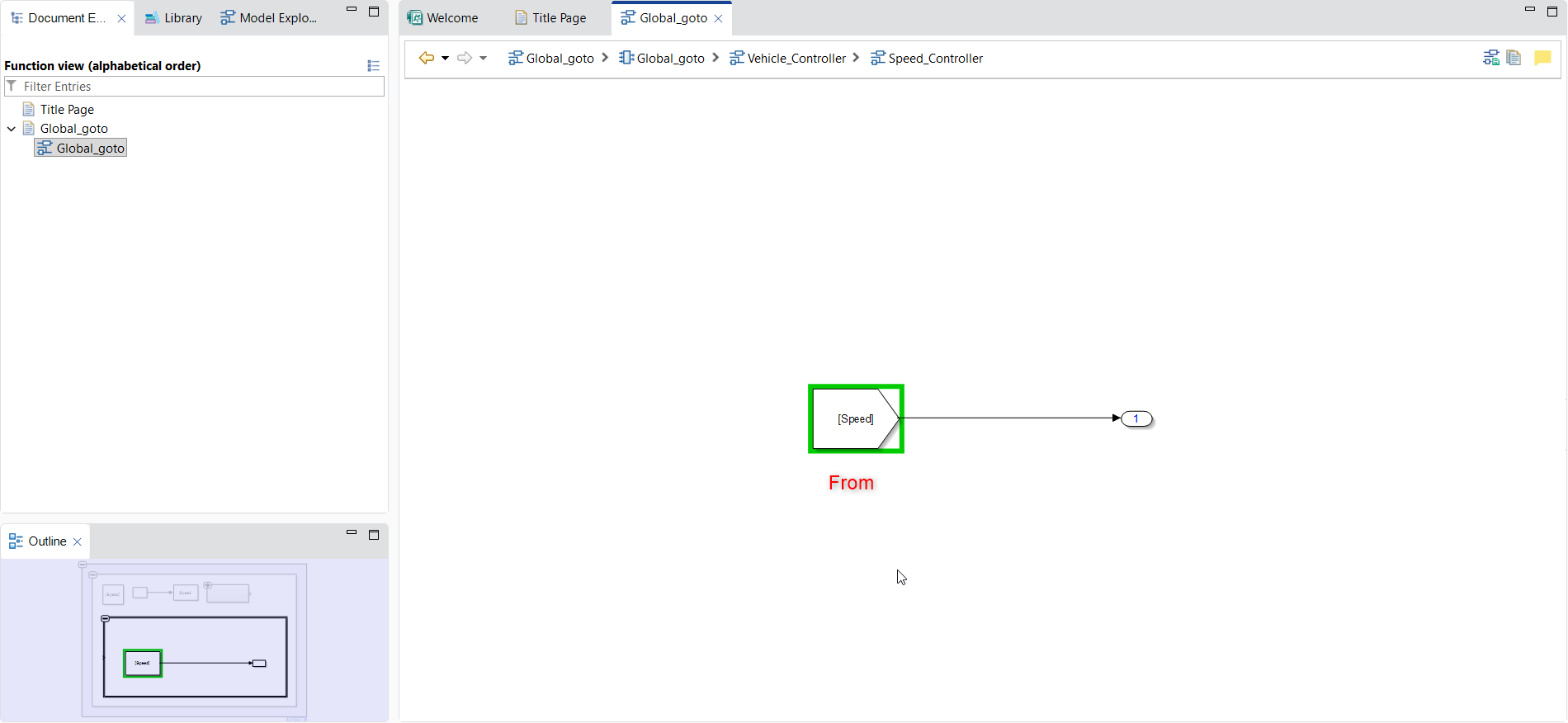The image size is (1568, 723).
Task: Select Title Page in the function tree
Action: click(x=67, y=110)
